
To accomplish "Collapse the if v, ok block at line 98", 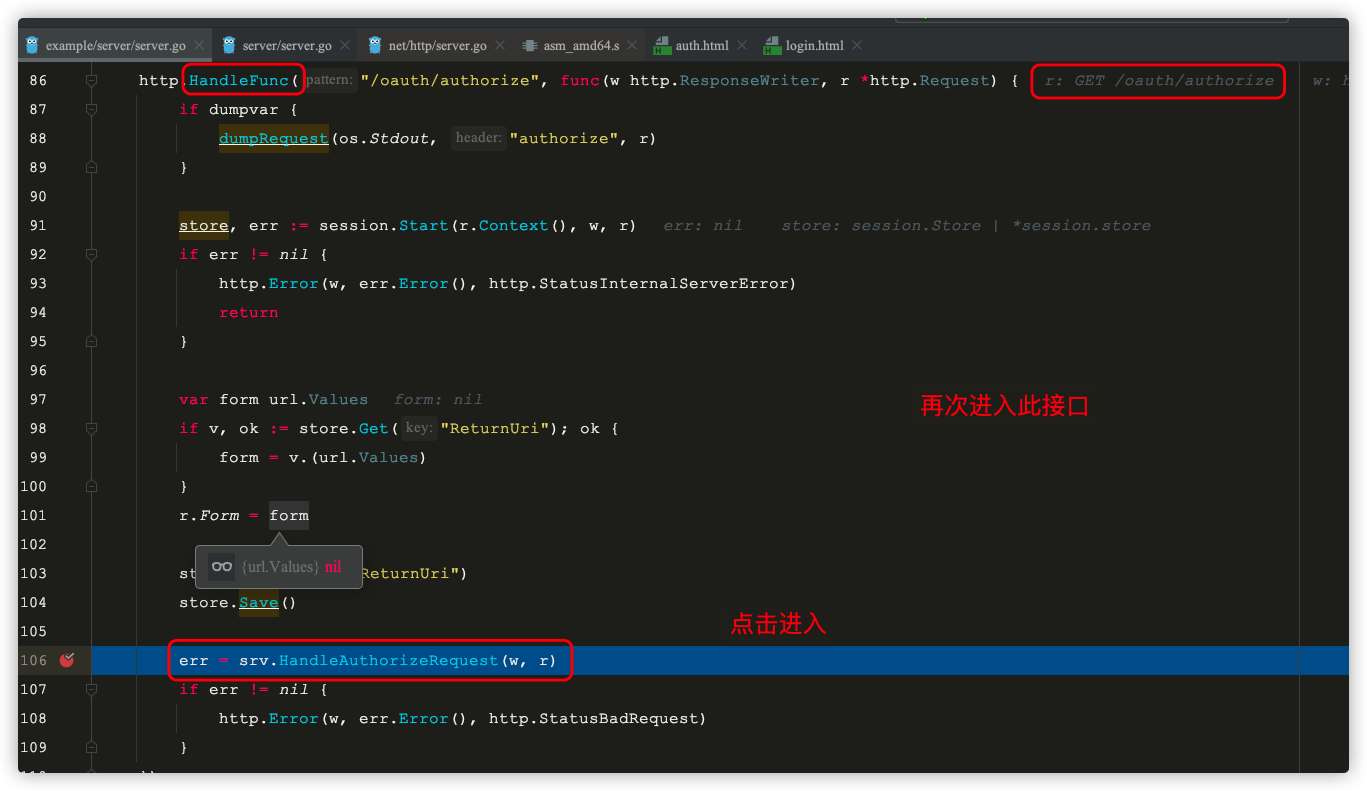I will 91,428.
